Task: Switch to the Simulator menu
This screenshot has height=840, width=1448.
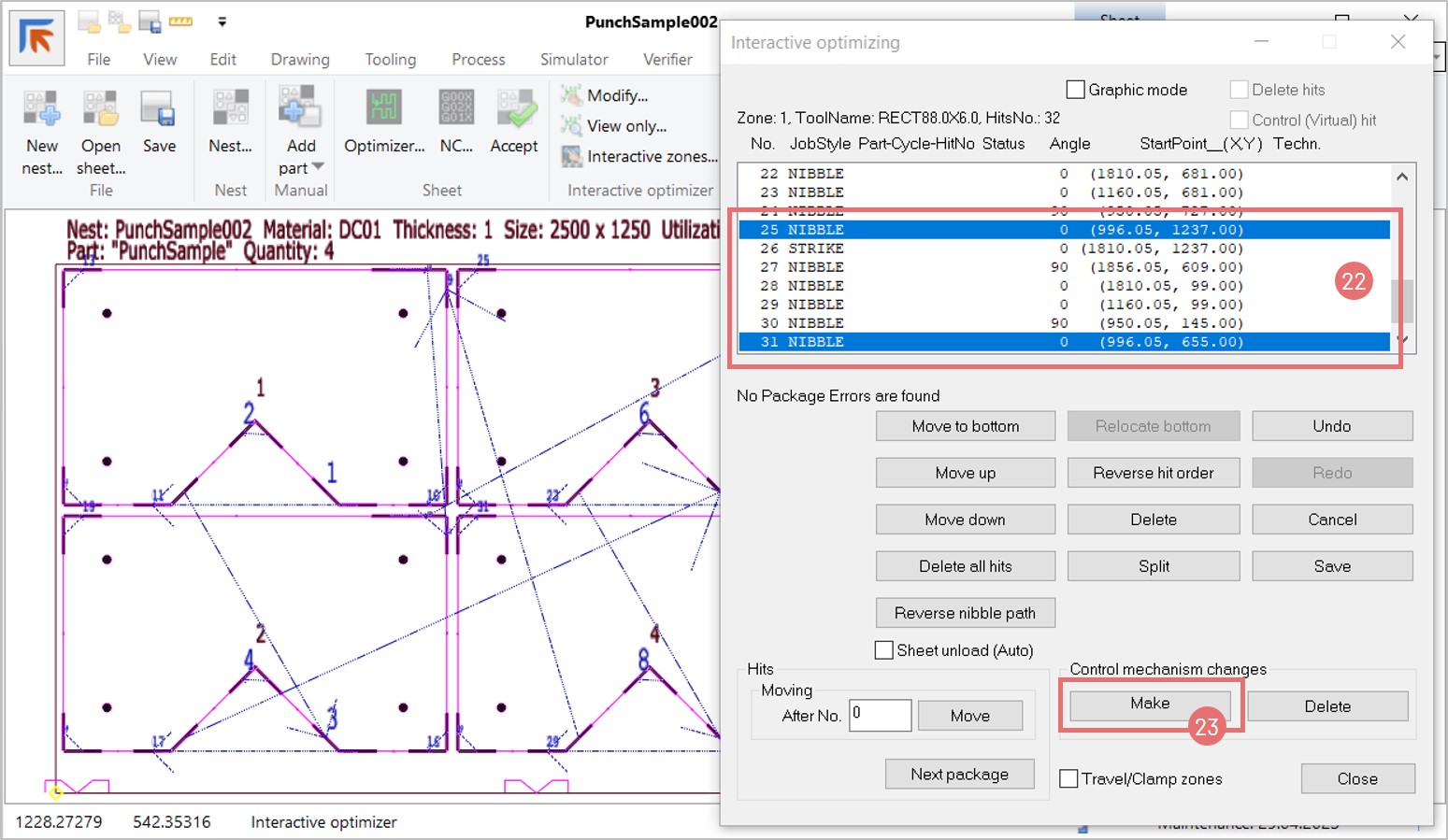Action: tap(573, 59)
